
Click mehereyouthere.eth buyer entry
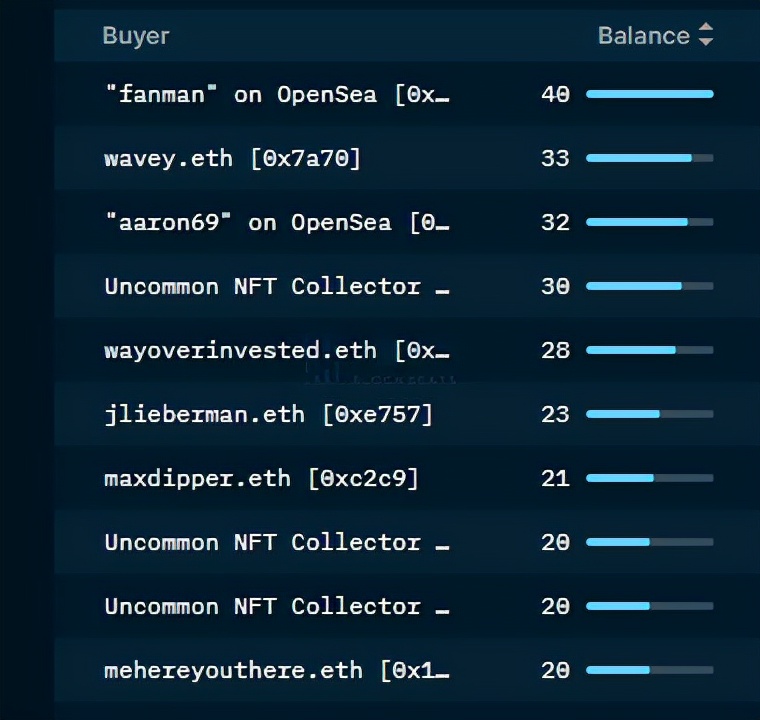276,670
